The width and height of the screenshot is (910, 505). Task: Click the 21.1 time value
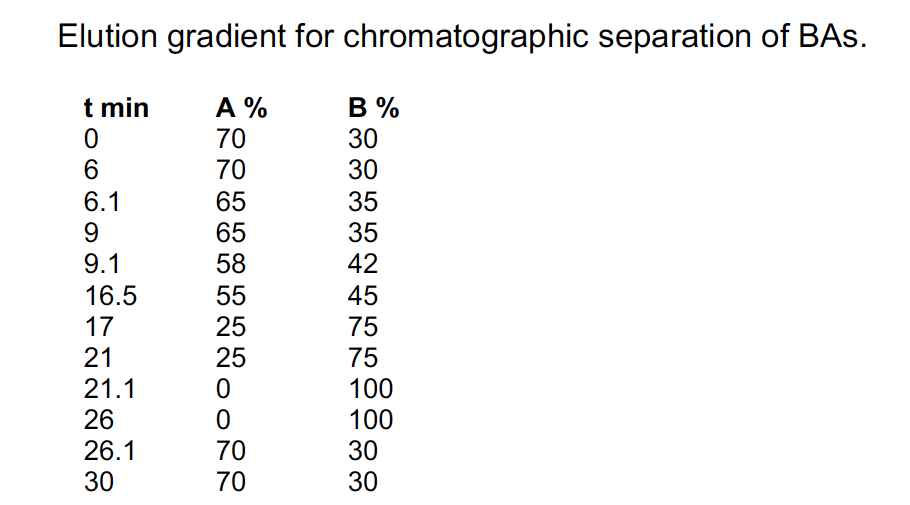click(110, 388)
